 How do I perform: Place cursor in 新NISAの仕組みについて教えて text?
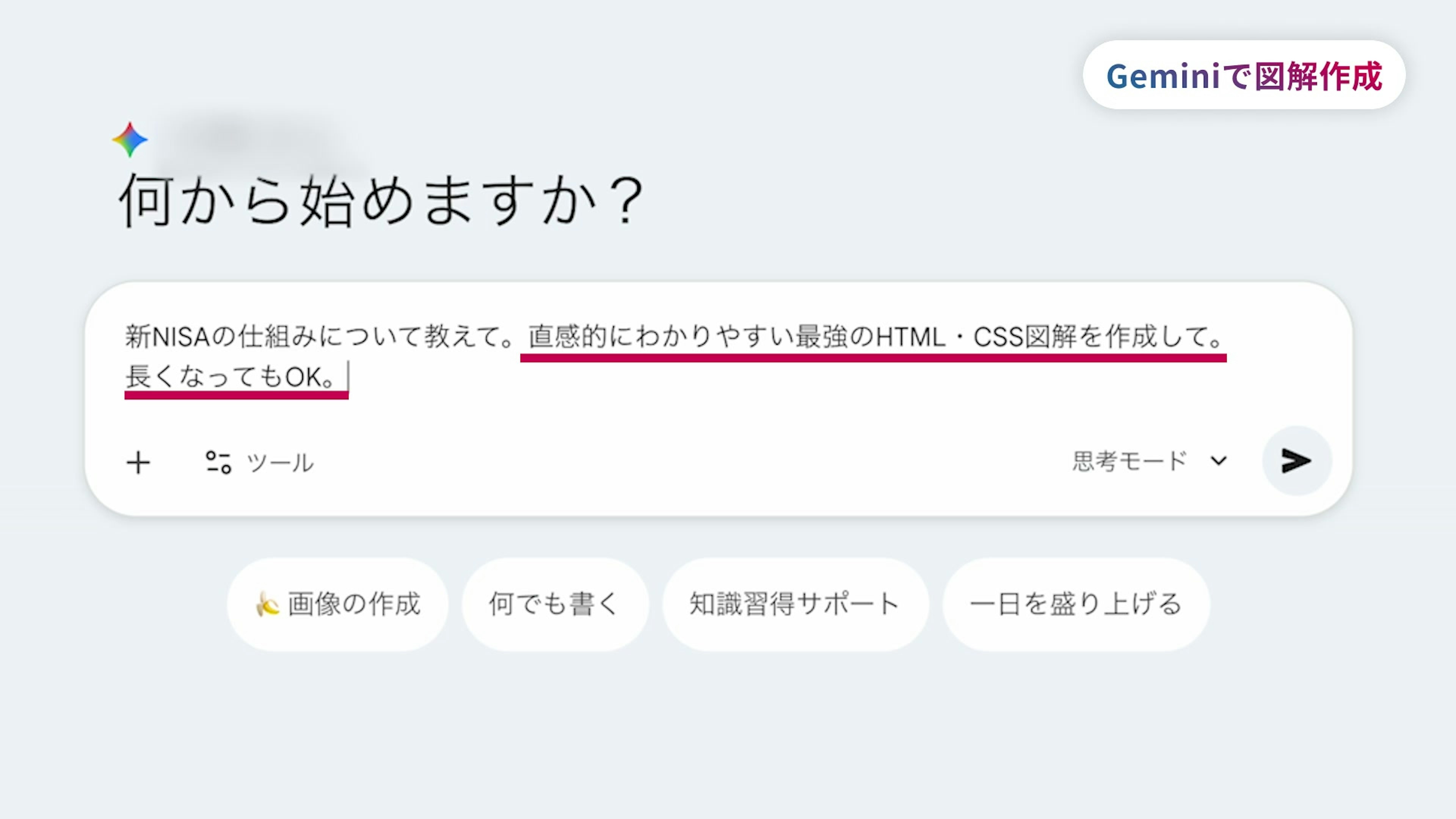pyautogui.click(x=317, y=337)
